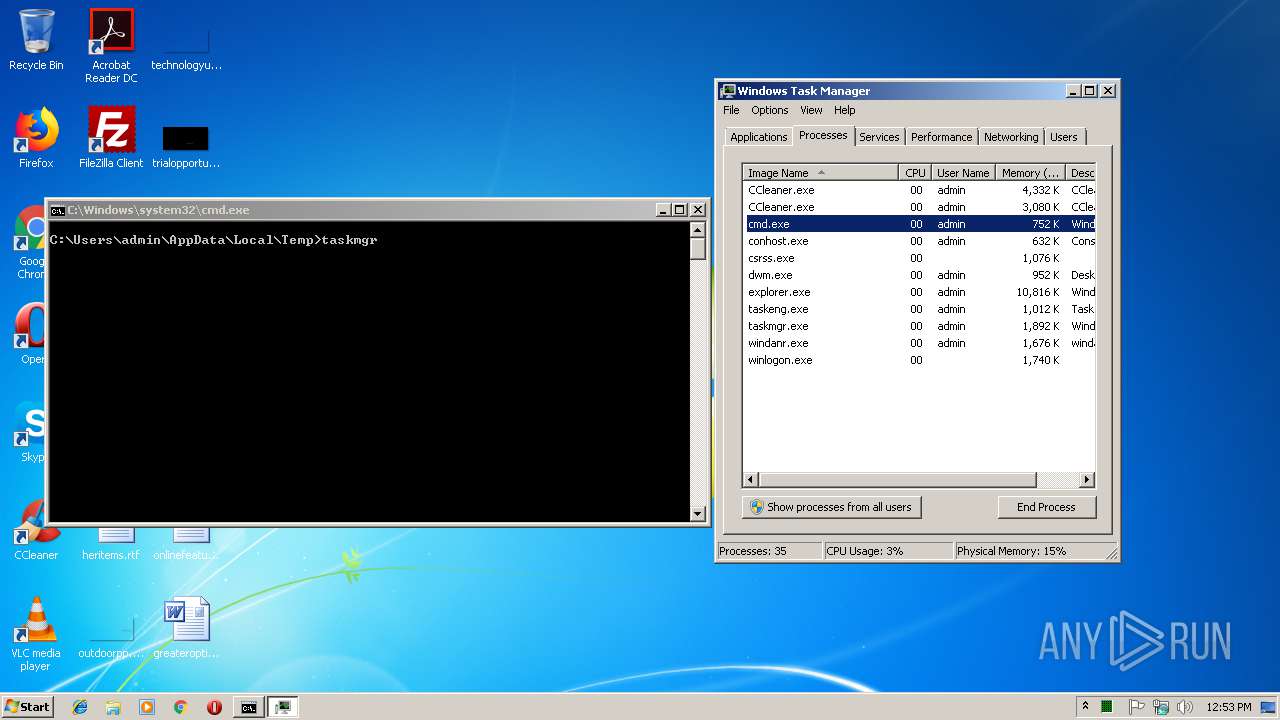Click process list horizontal scroll right arrow
The width and height of the screenshot is (1280, 720).
[1087, 480]
